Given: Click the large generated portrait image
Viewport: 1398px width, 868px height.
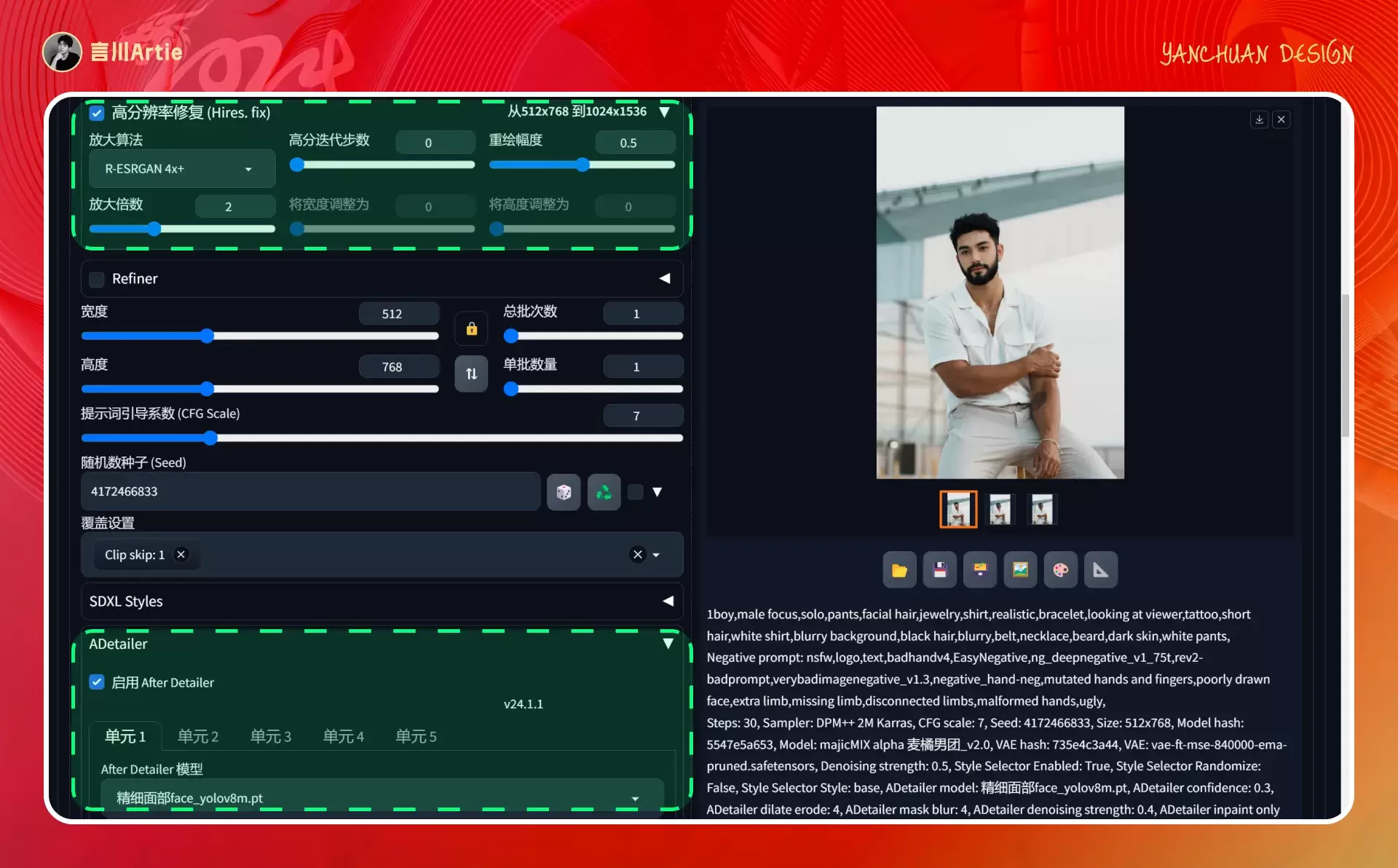Looking at the screenshot, I should pos(1000,293).
